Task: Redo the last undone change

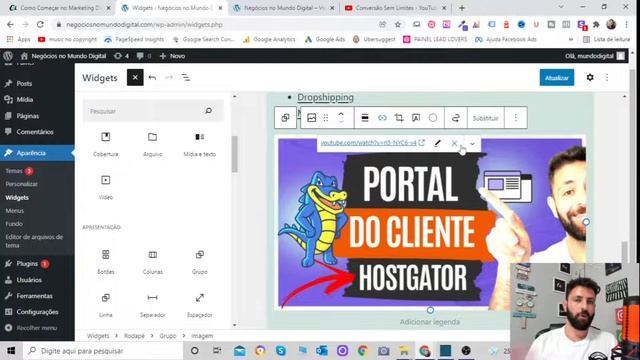Action: [x=169, y=78]
